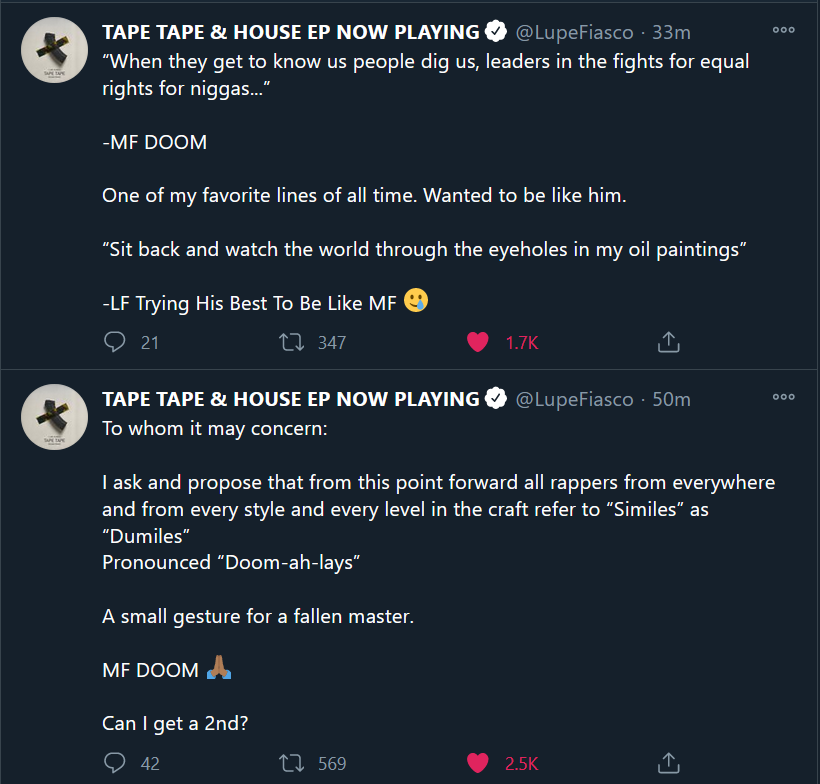Click the 569 retweet count
Screen dimensions: 820x784
point(325,762)
